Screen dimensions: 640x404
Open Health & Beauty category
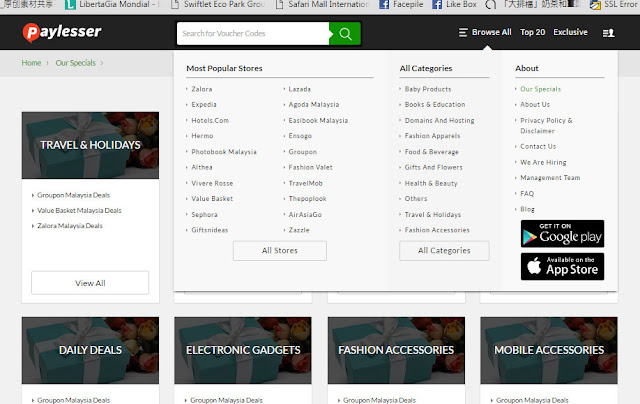coord(431,183)
